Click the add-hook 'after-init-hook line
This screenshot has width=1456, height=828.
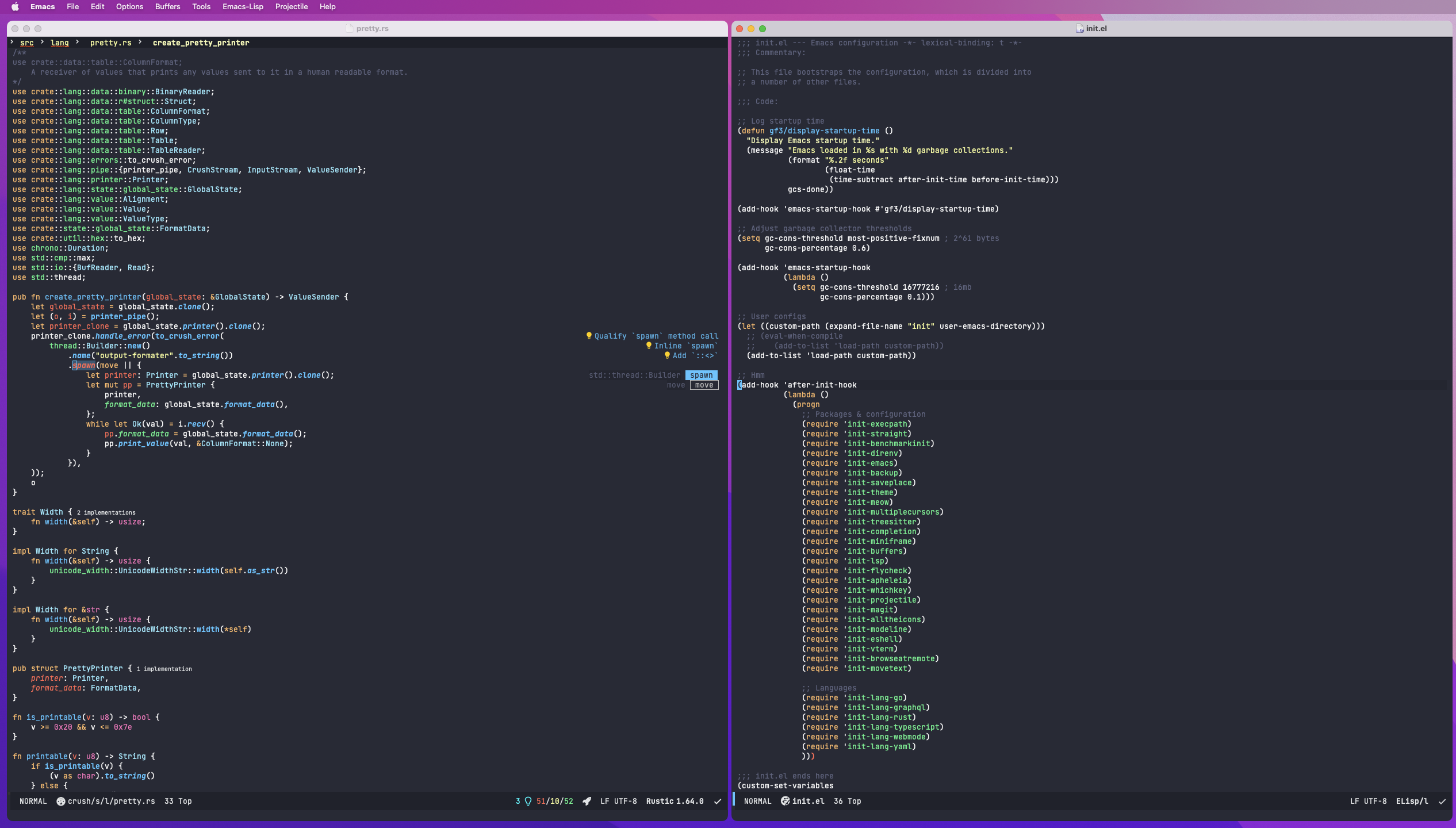click(x=797, y=385)
